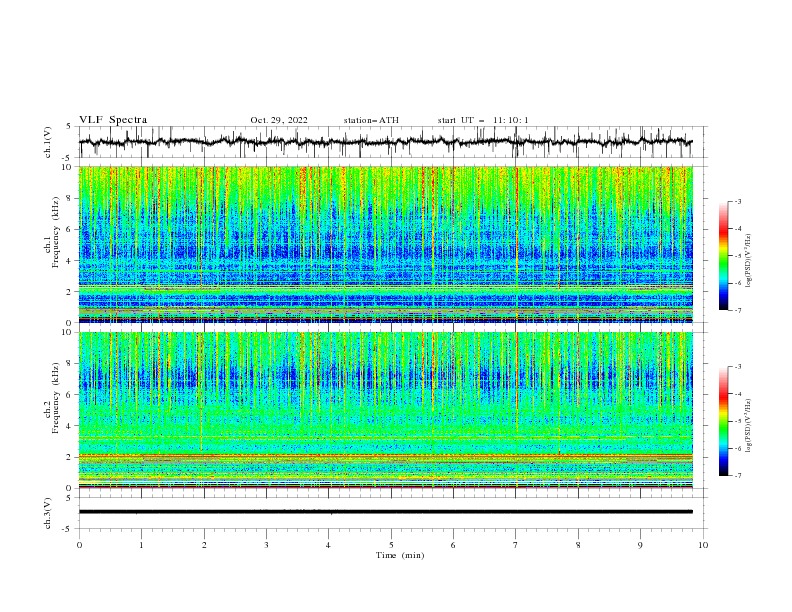Click the '-3' tick on upper colorbar
This screenshot has height=612, width=792.
click(737, 202)
